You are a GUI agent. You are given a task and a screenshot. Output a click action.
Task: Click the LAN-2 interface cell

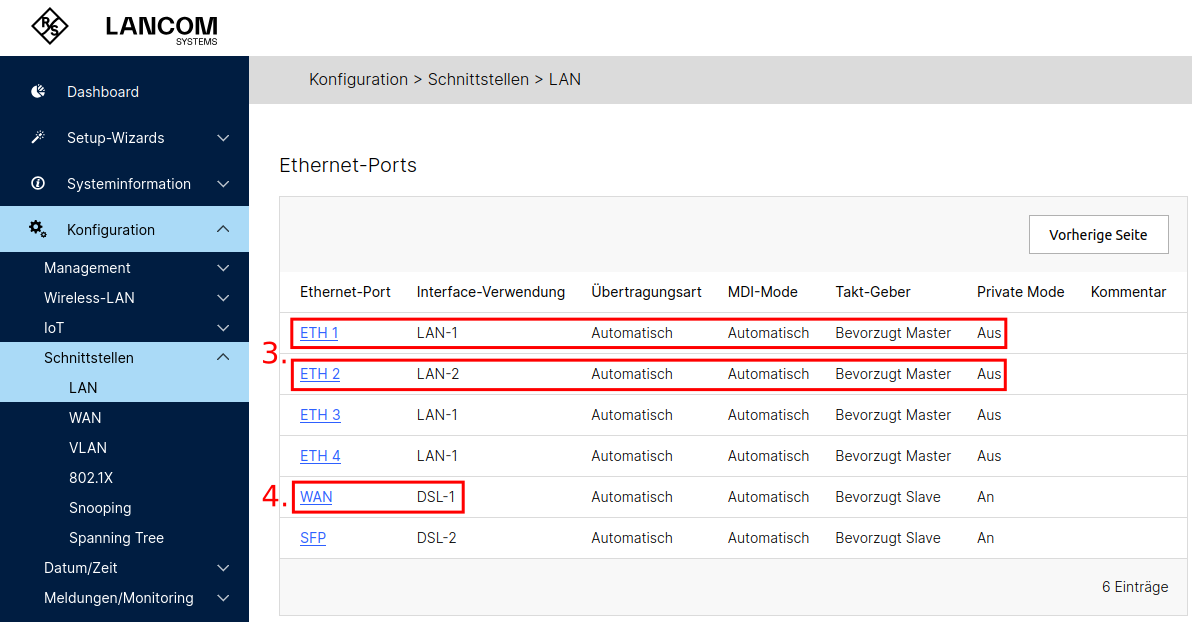tap(438, 374)
